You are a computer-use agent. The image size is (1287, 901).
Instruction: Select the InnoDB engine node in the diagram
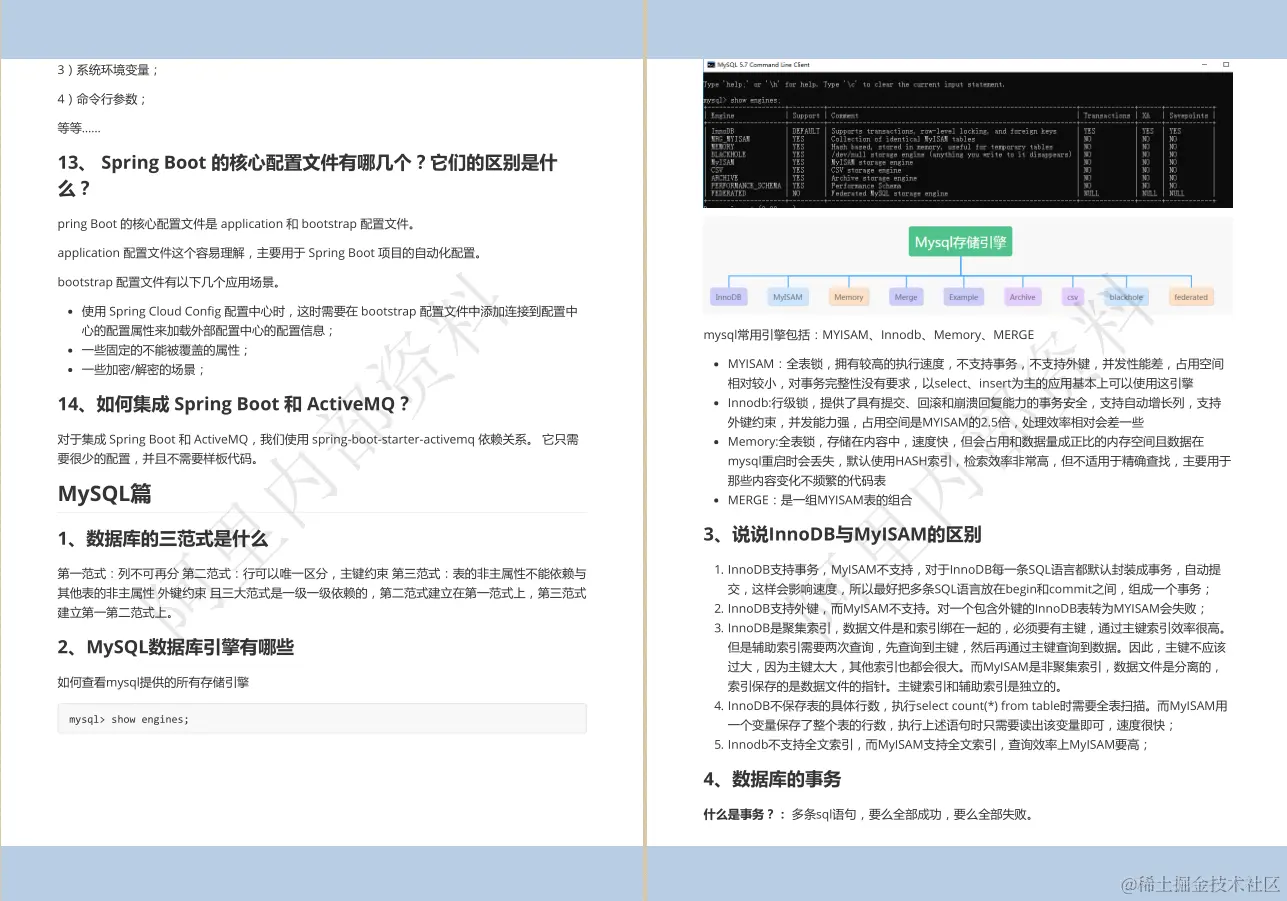[728, 296]
